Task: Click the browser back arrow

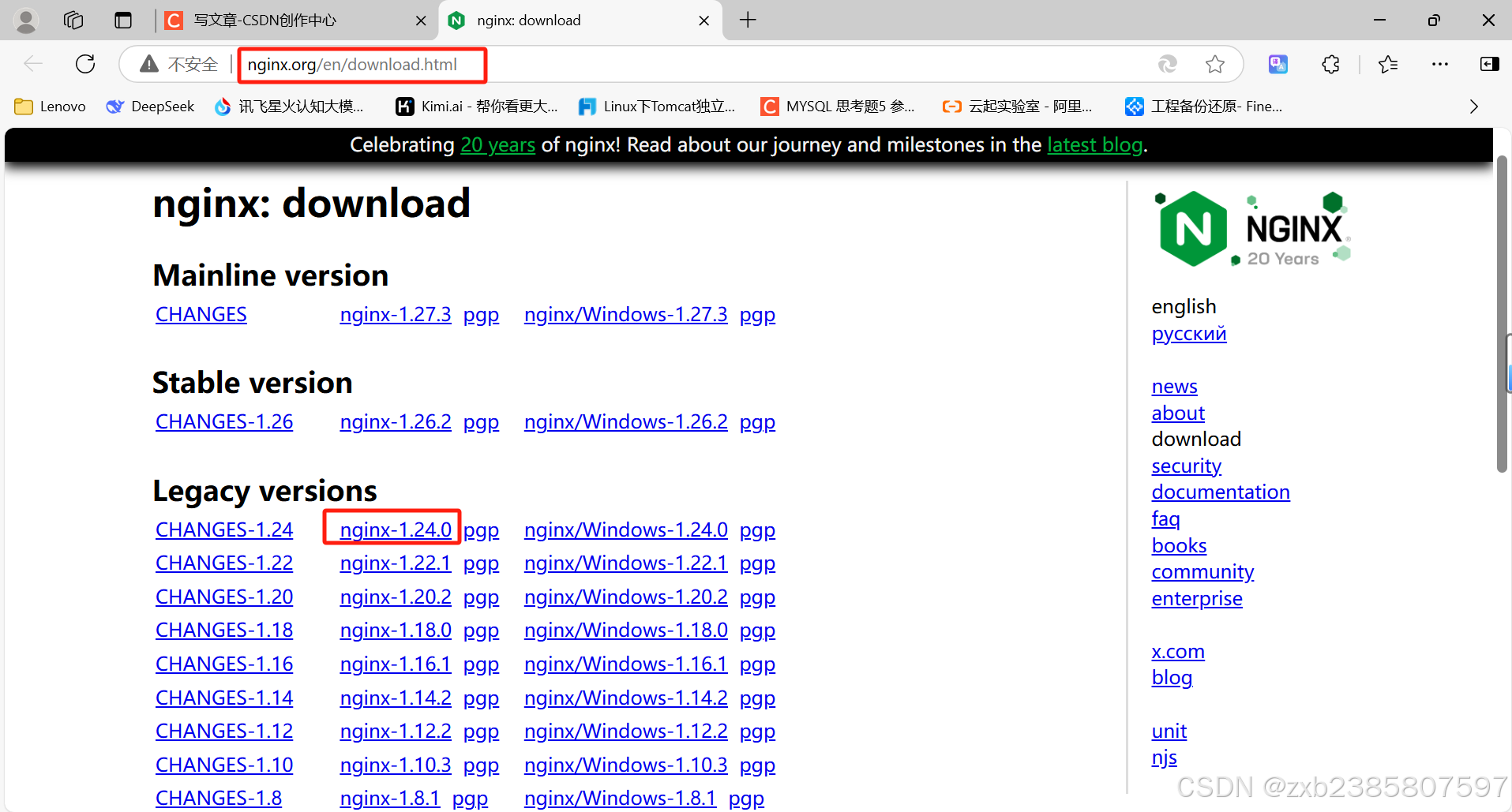Action: pos(33,64)
